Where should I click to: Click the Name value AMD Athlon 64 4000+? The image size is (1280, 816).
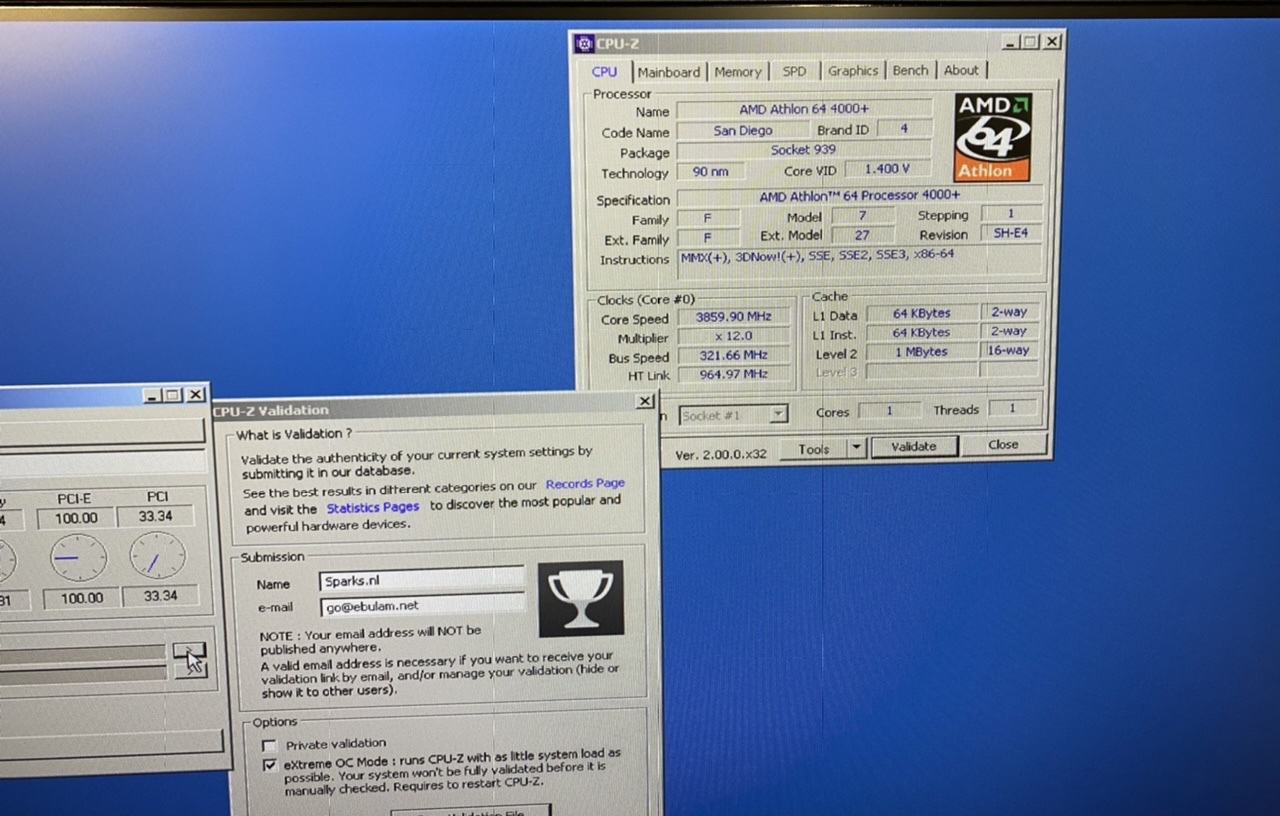click(804, 109)
